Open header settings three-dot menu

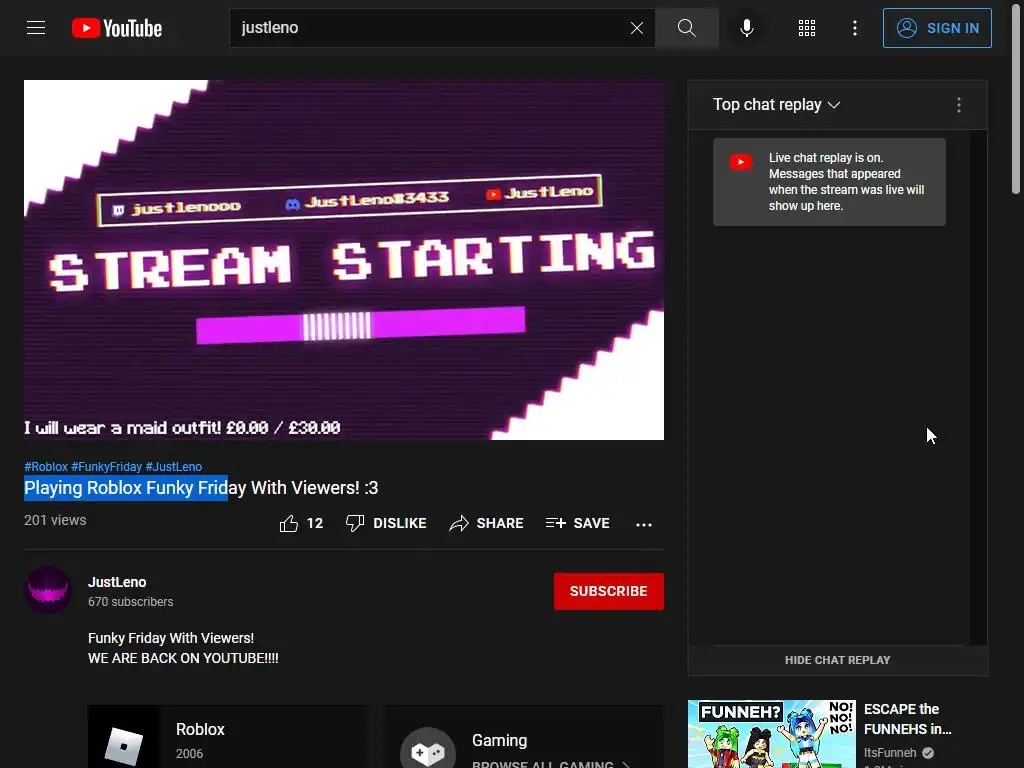coord(855,28)
